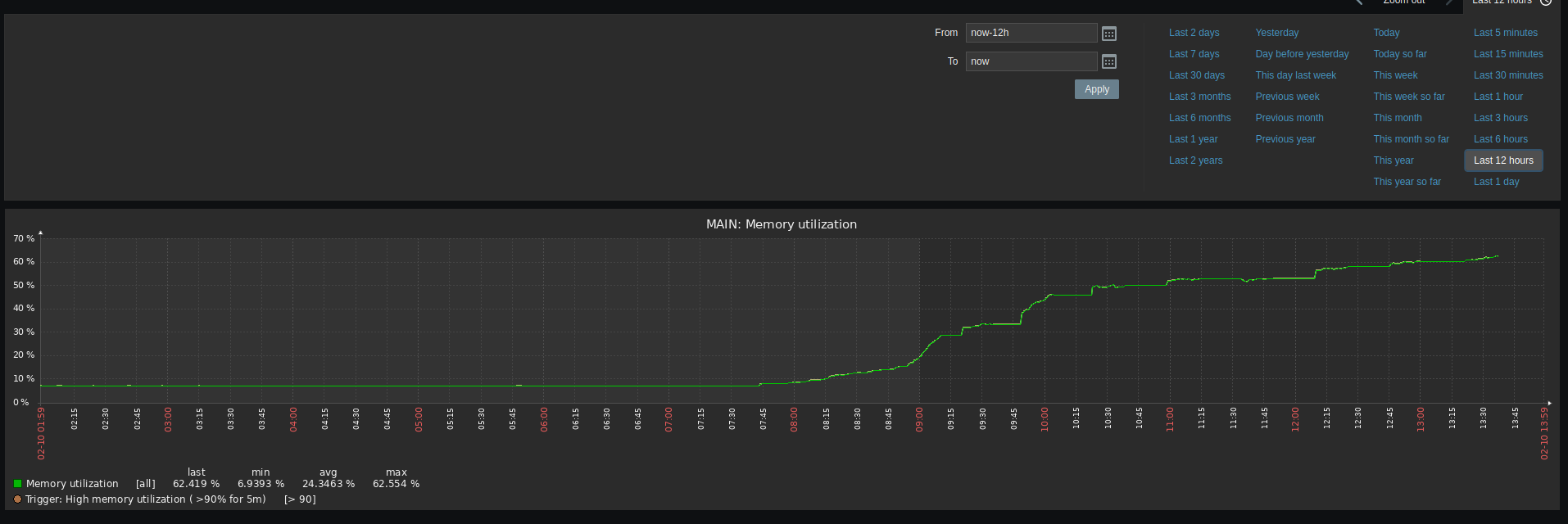Click the Zoom out control
1568x524 pixels.
(x=1403, y=2)
